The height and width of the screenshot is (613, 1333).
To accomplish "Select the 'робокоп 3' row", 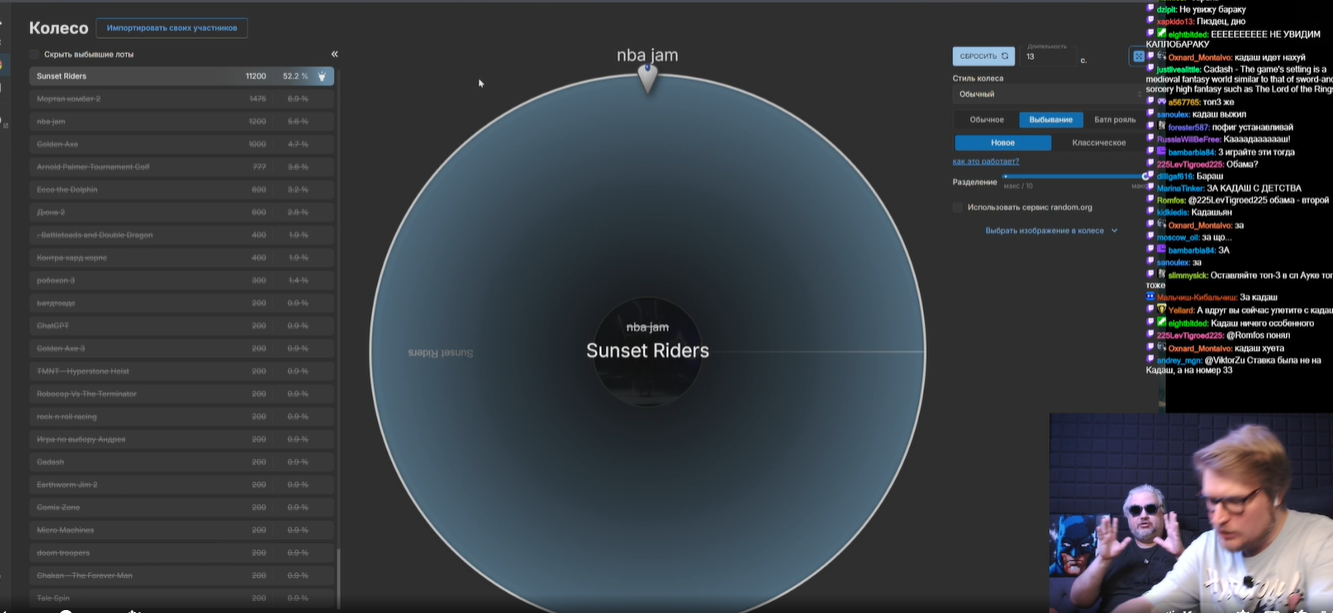I will tap(181, 280).
